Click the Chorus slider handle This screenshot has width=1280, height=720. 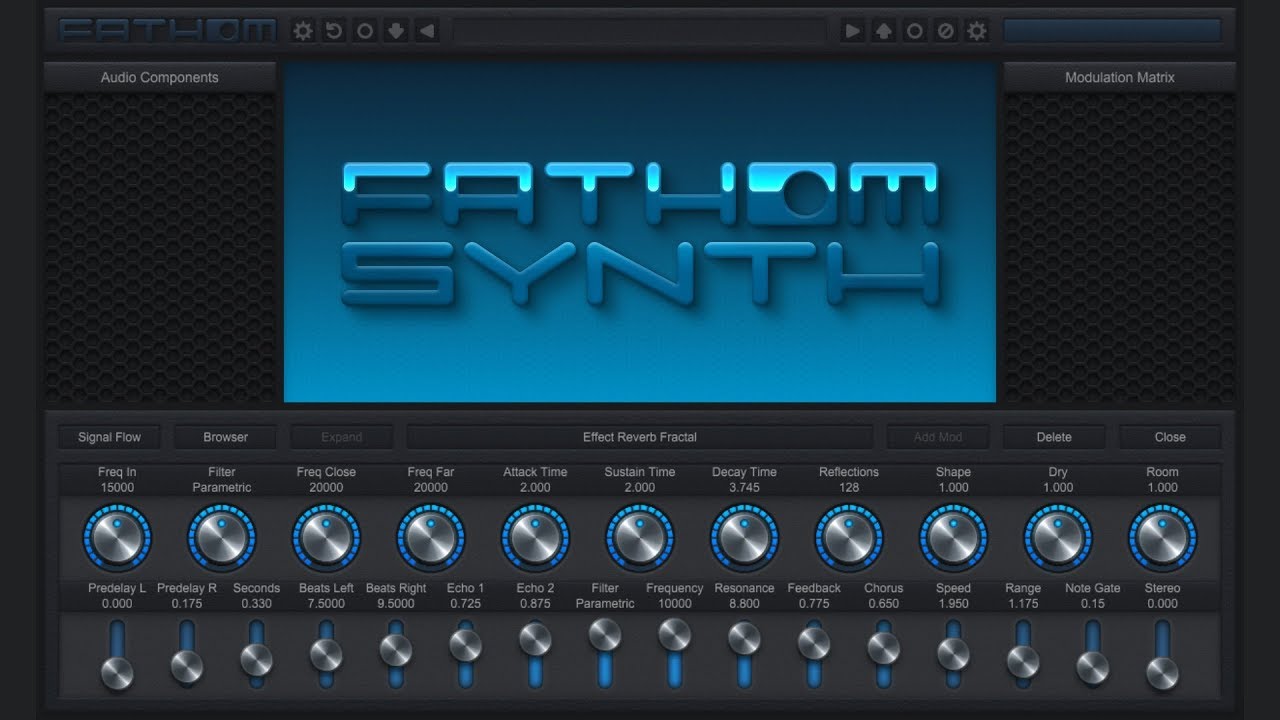tap(884, 648)
